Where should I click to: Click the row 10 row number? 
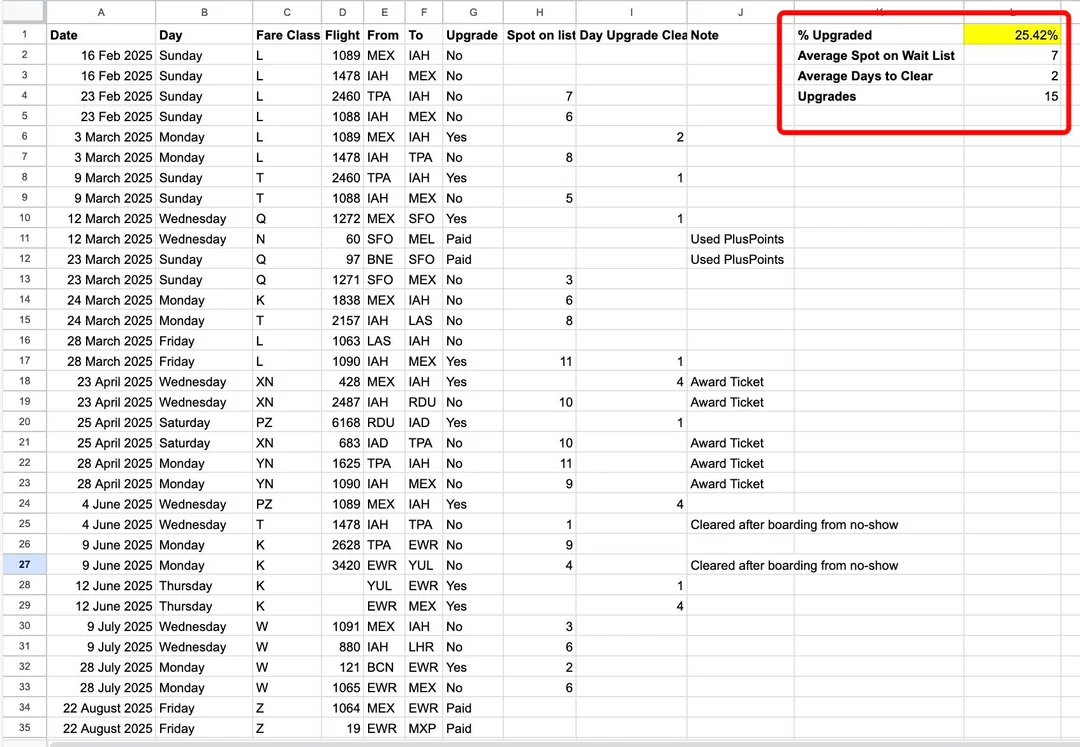pos(23,218)
